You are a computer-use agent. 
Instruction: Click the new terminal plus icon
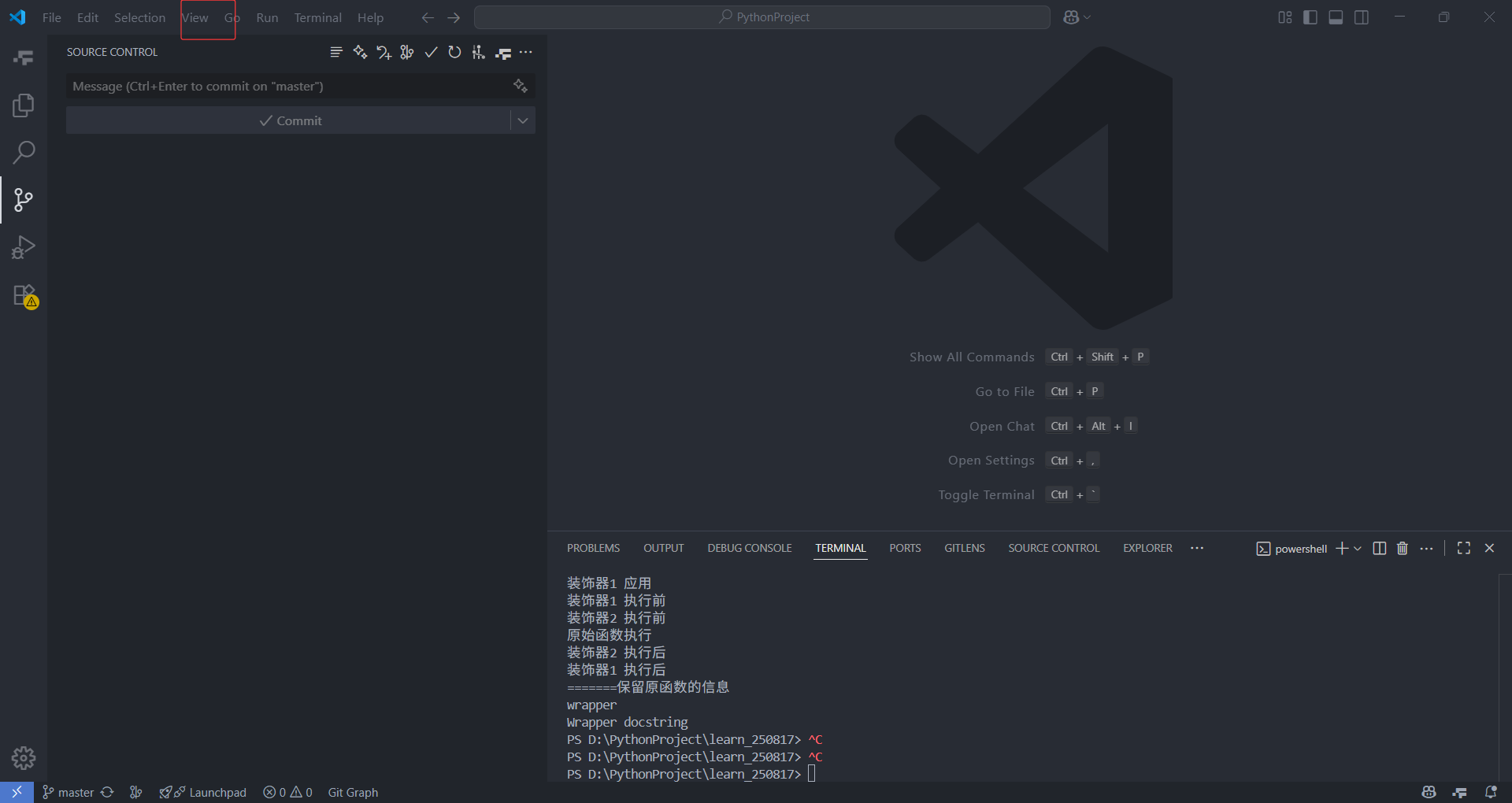[x=1342, y=548]
